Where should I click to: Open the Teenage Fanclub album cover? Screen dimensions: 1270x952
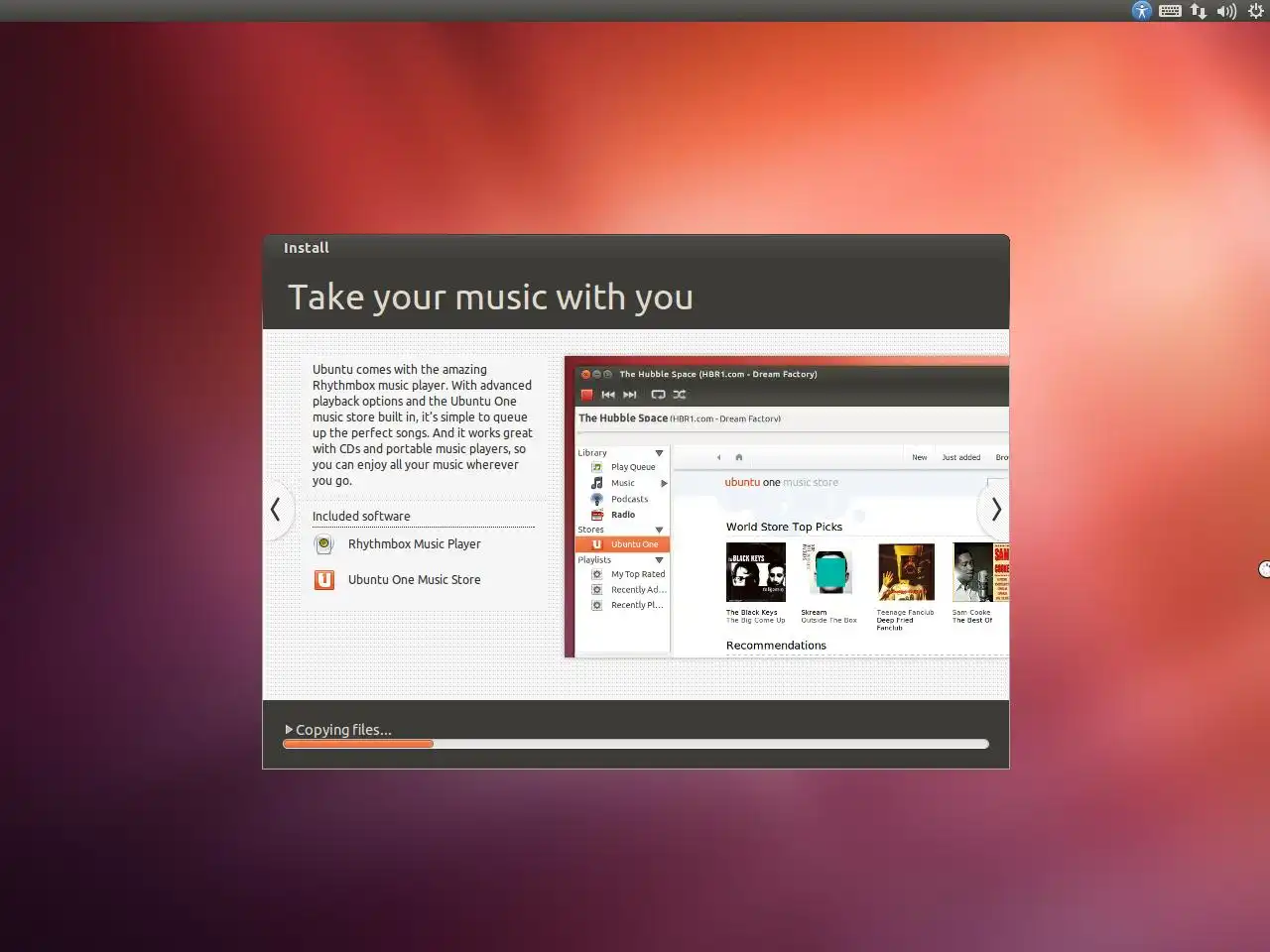coord(906,572)
